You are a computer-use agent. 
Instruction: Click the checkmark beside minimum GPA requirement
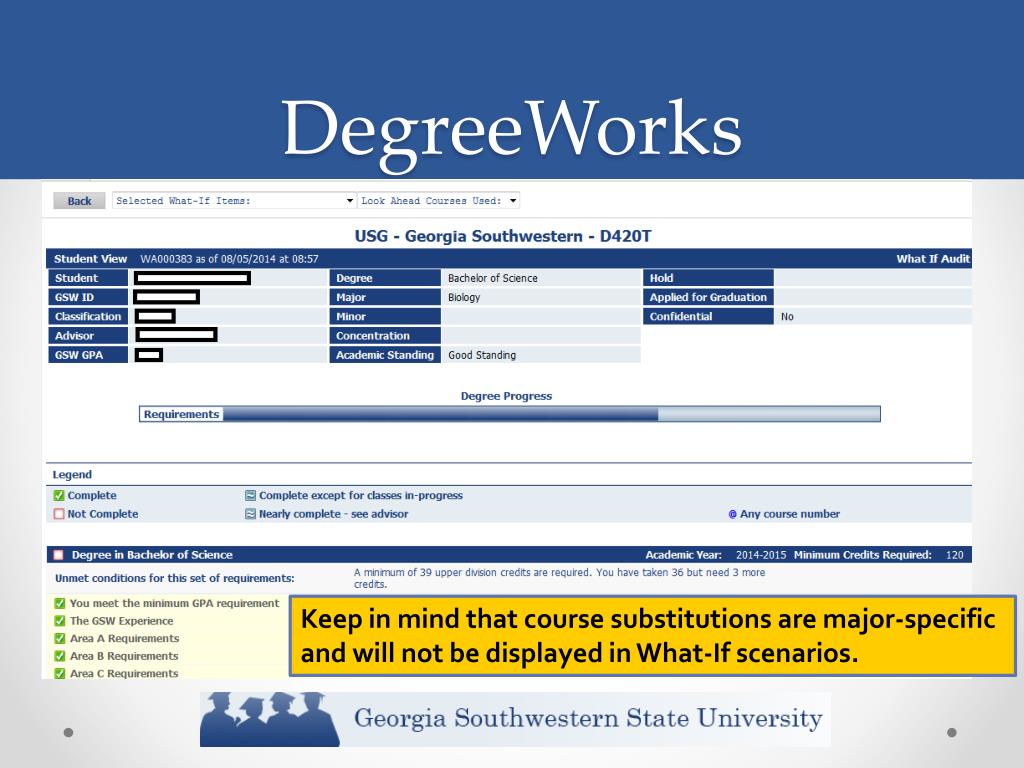(59, 603)
